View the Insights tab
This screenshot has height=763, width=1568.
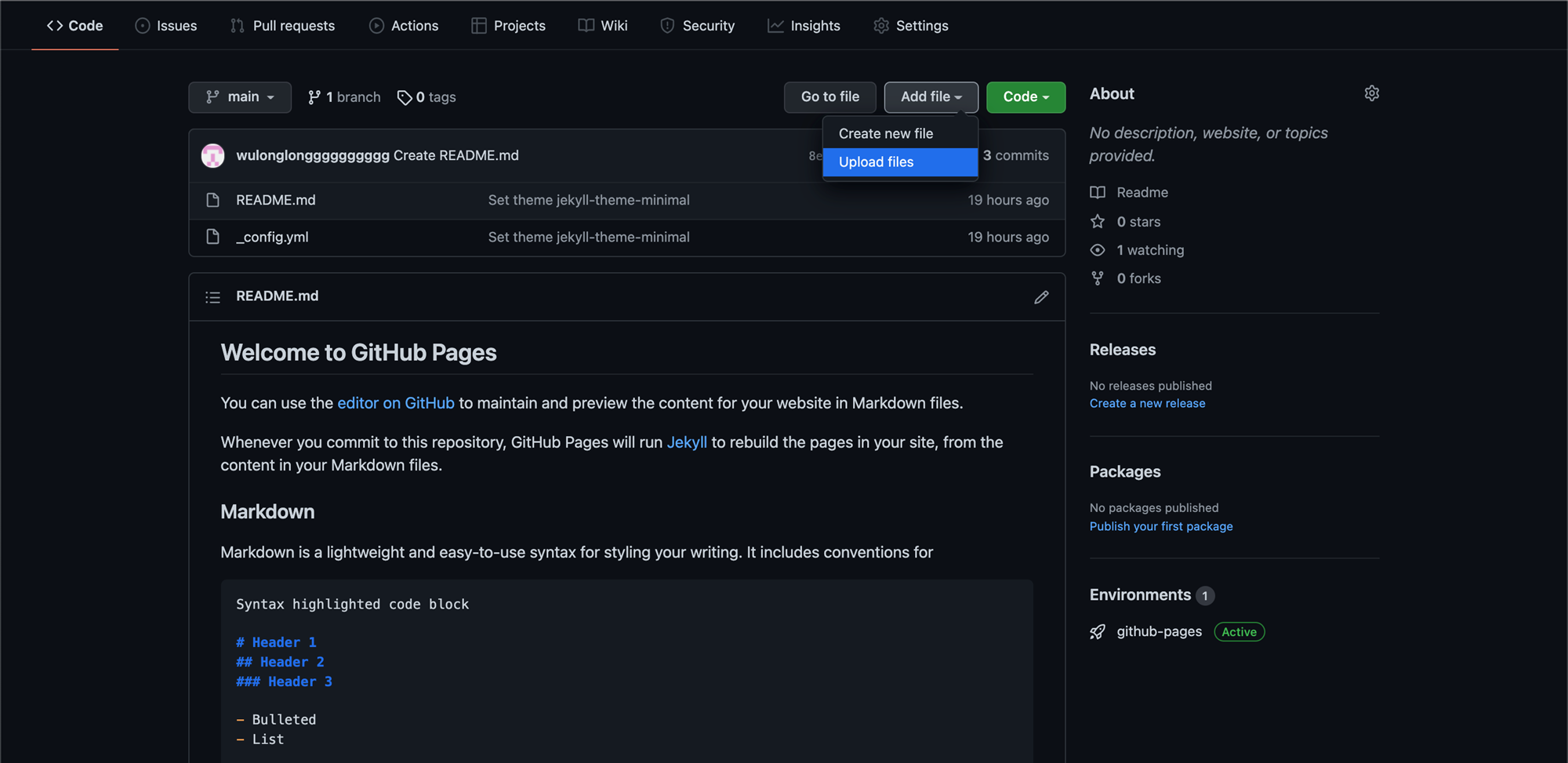804,26
